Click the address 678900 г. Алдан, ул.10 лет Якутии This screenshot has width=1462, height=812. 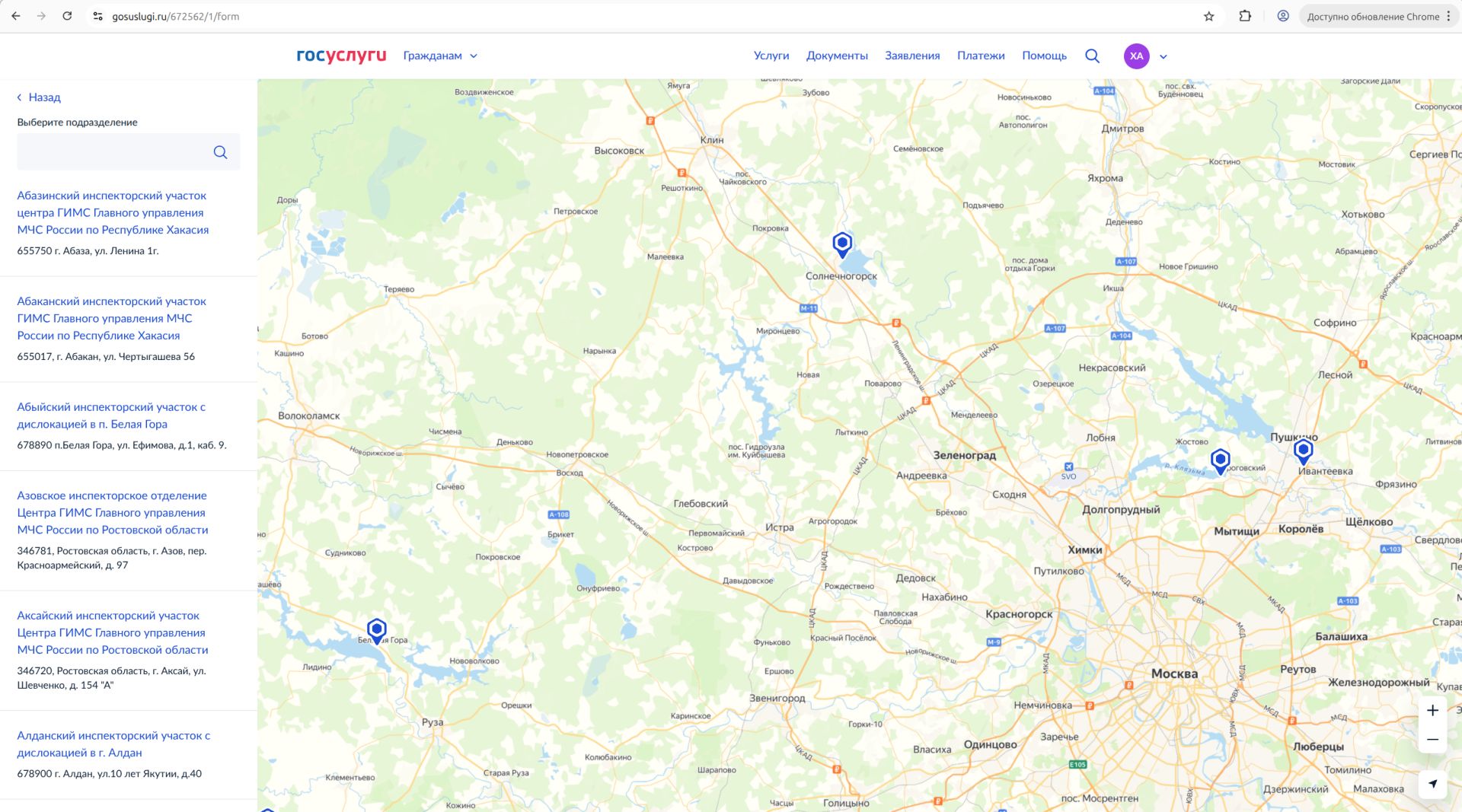[x=109, y=774]
